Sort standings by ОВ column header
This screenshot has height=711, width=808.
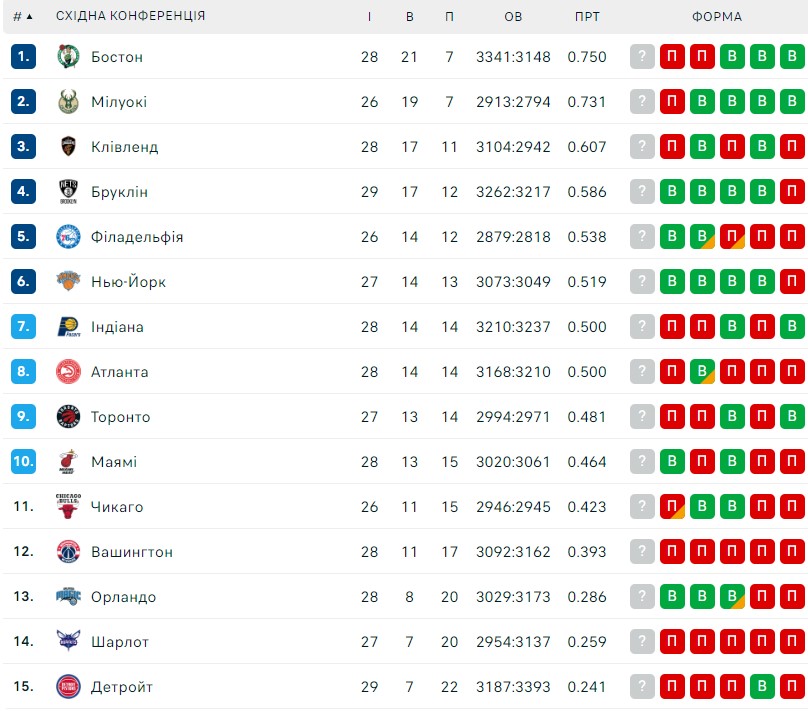coord(513,16)
